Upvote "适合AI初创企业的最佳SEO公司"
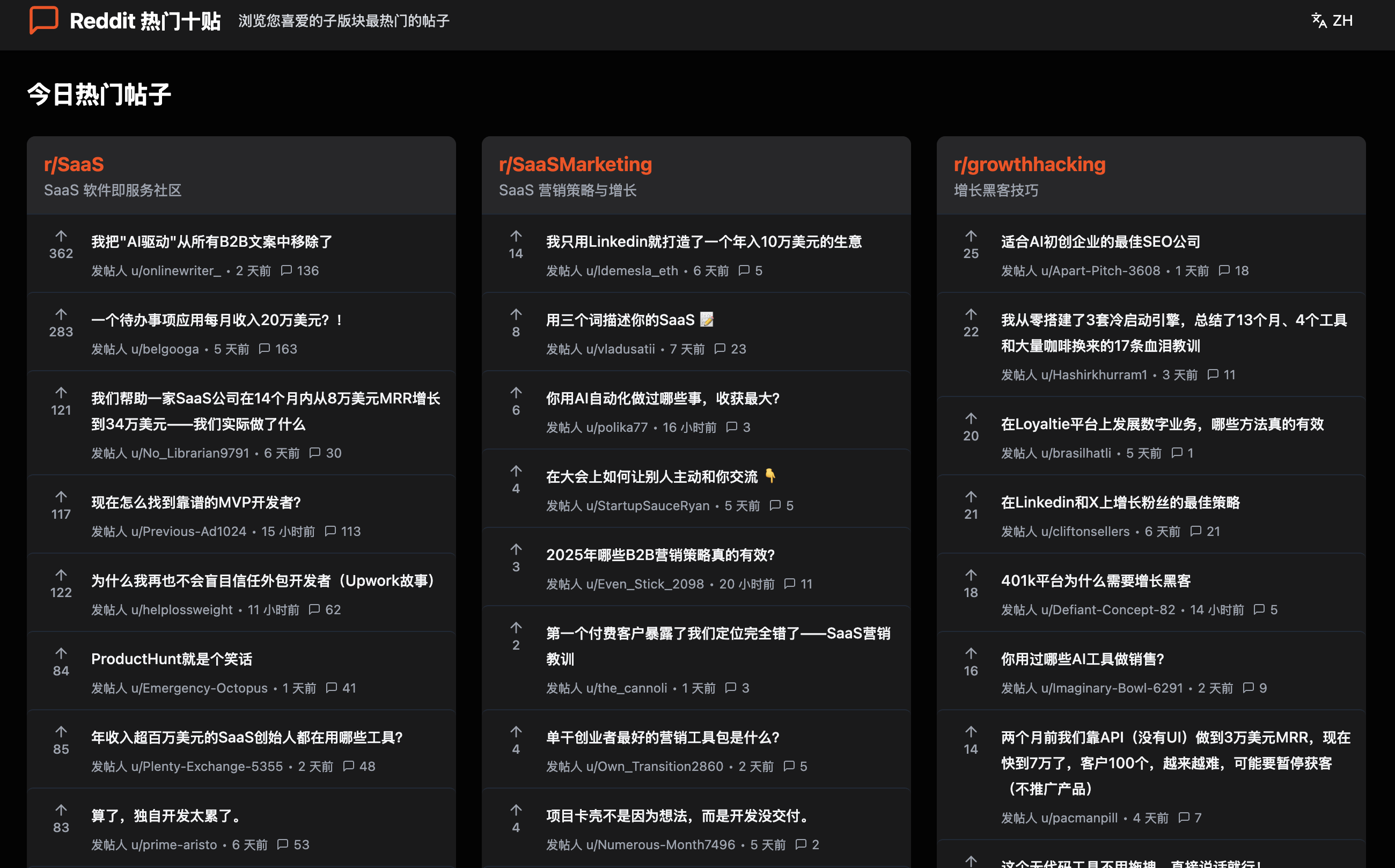The width and height of the screenshot is (1395, 868). pyautogui.click(x=970, y=237)
